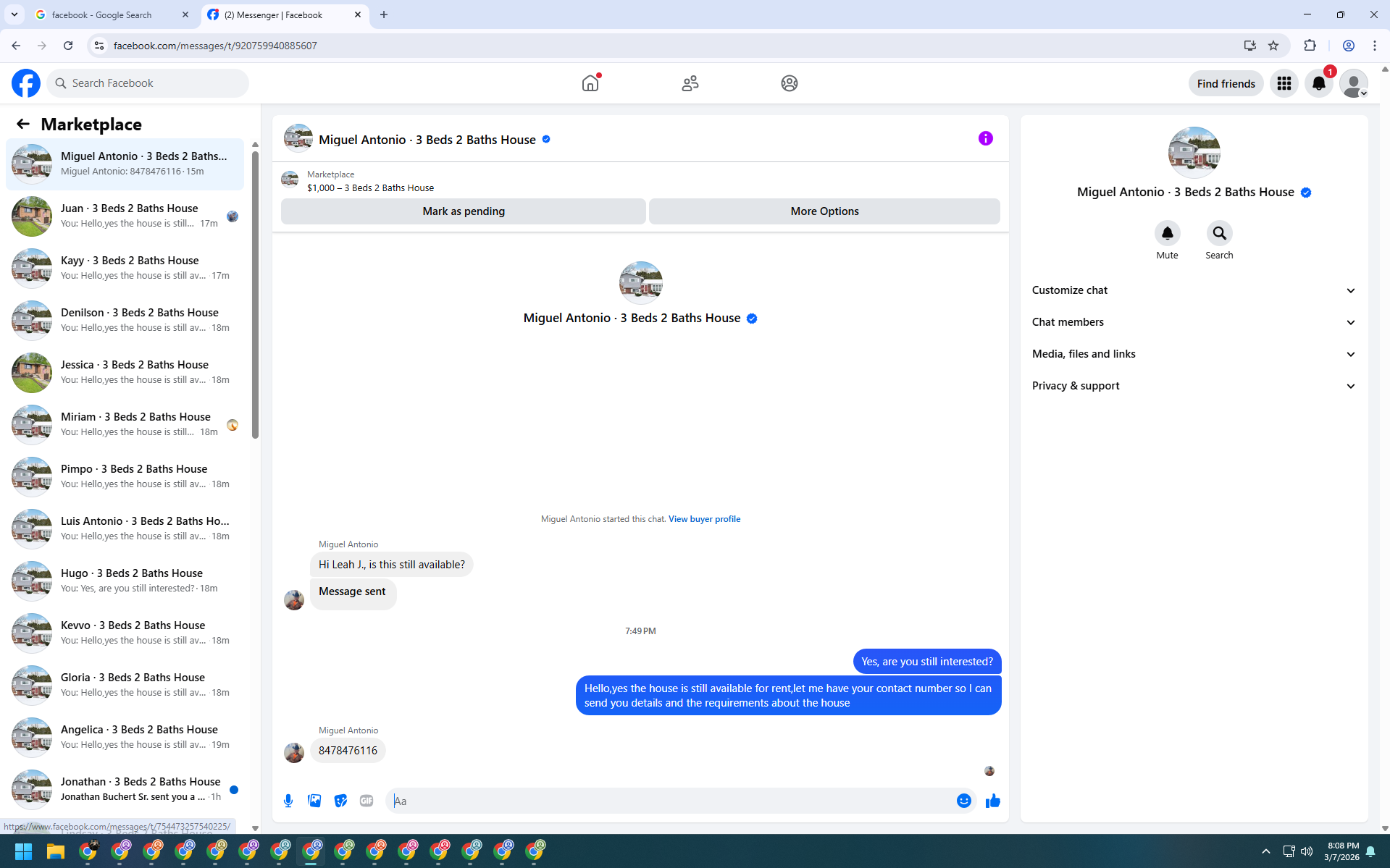View site information icon in address bar
Screen dimensions: 1390x868
pyautogui.click(x=99, y=46)
